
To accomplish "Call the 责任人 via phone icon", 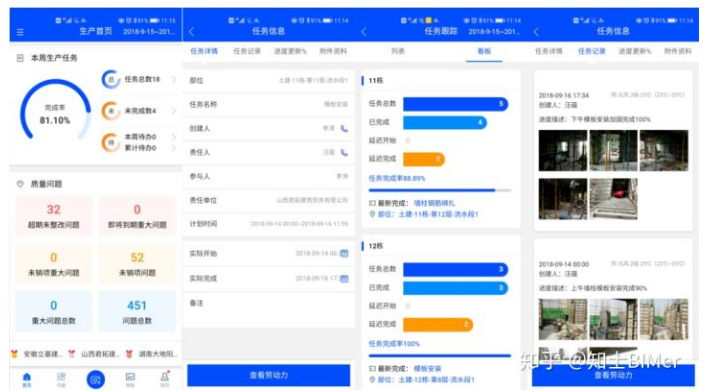I will click(344, 152).
